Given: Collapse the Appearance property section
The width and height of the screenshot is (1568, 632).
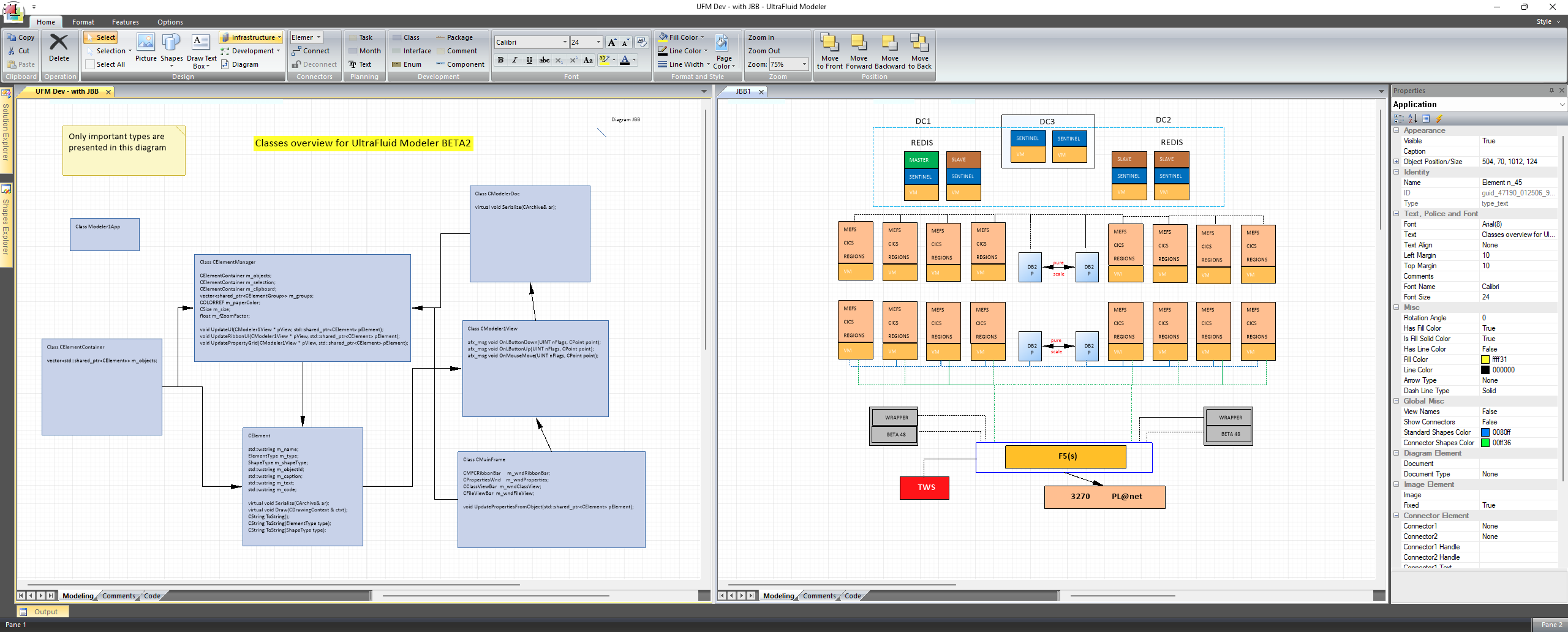Looking at the screenshot, I should (1396, 130).
